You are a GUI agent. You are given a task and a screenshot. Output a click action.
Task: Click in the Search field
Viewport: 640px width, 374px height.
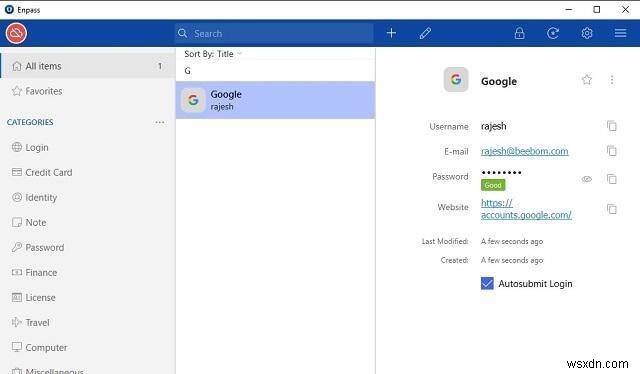[274, 33]
